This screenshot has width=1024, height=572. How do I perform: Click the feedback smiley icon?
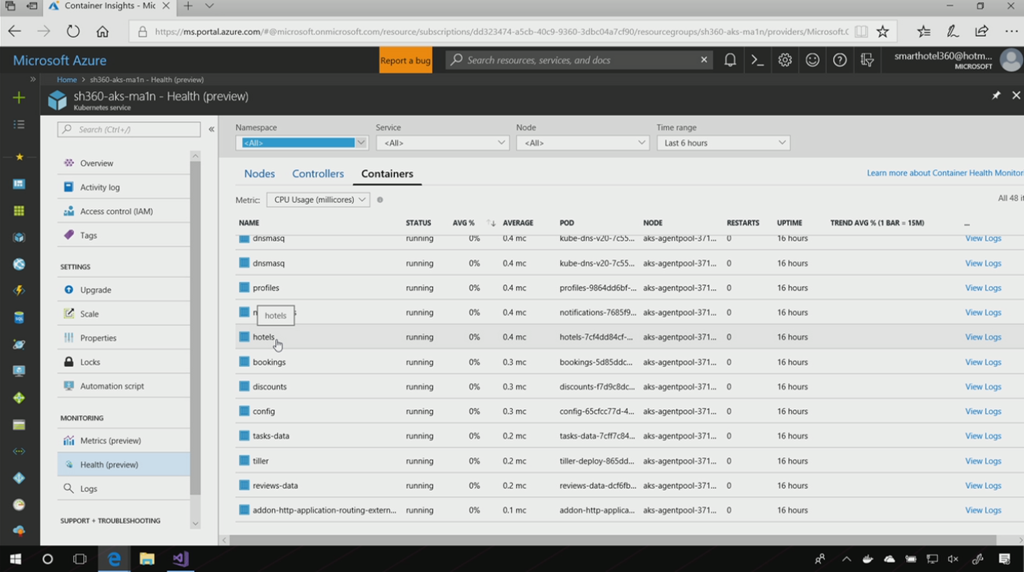click(x=812, y=60)
